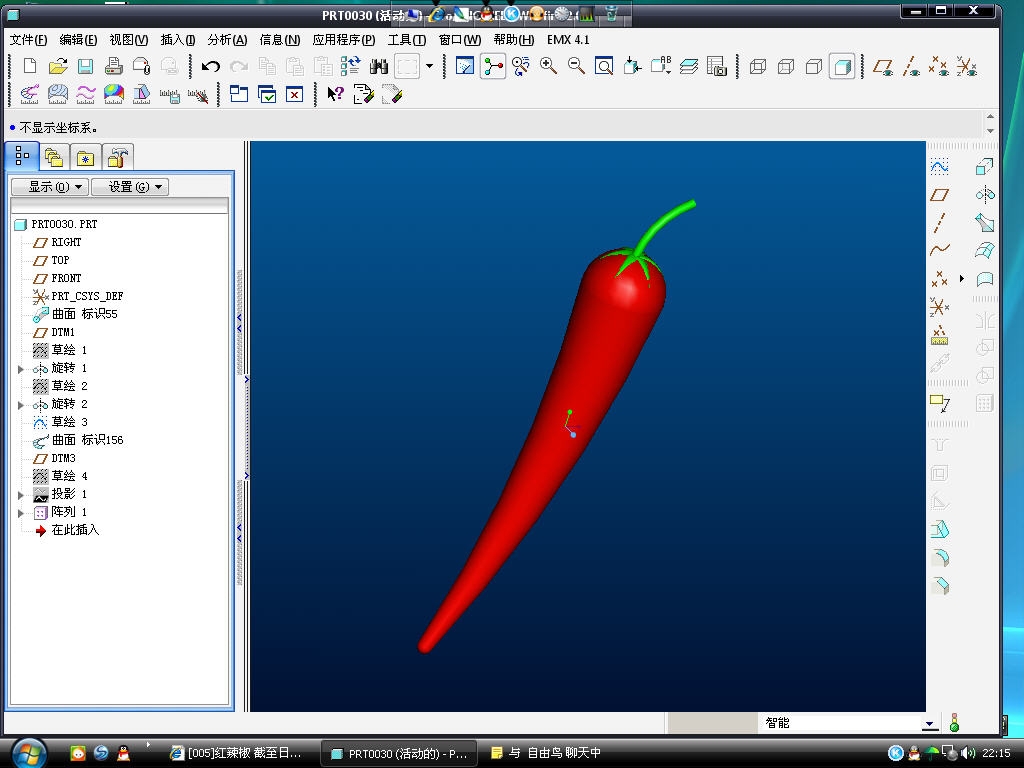Open the 分析(A) menu
Image resolution: width=1024 pixels, height=768 pixels.
(227, 40)
